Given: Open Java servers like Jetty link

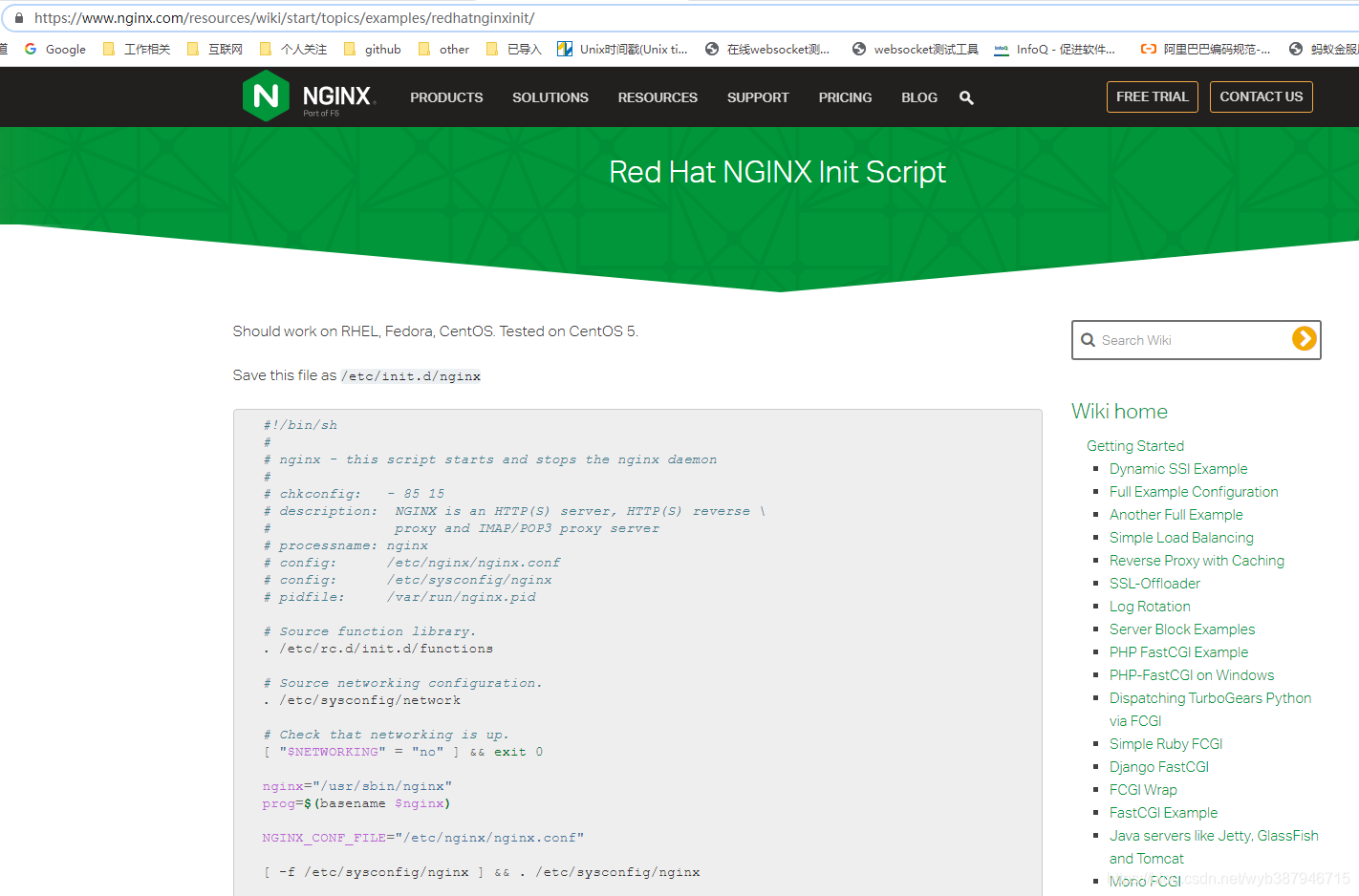Looking at the screenshot, I should pyautogui.click(x=1214, y=847).
